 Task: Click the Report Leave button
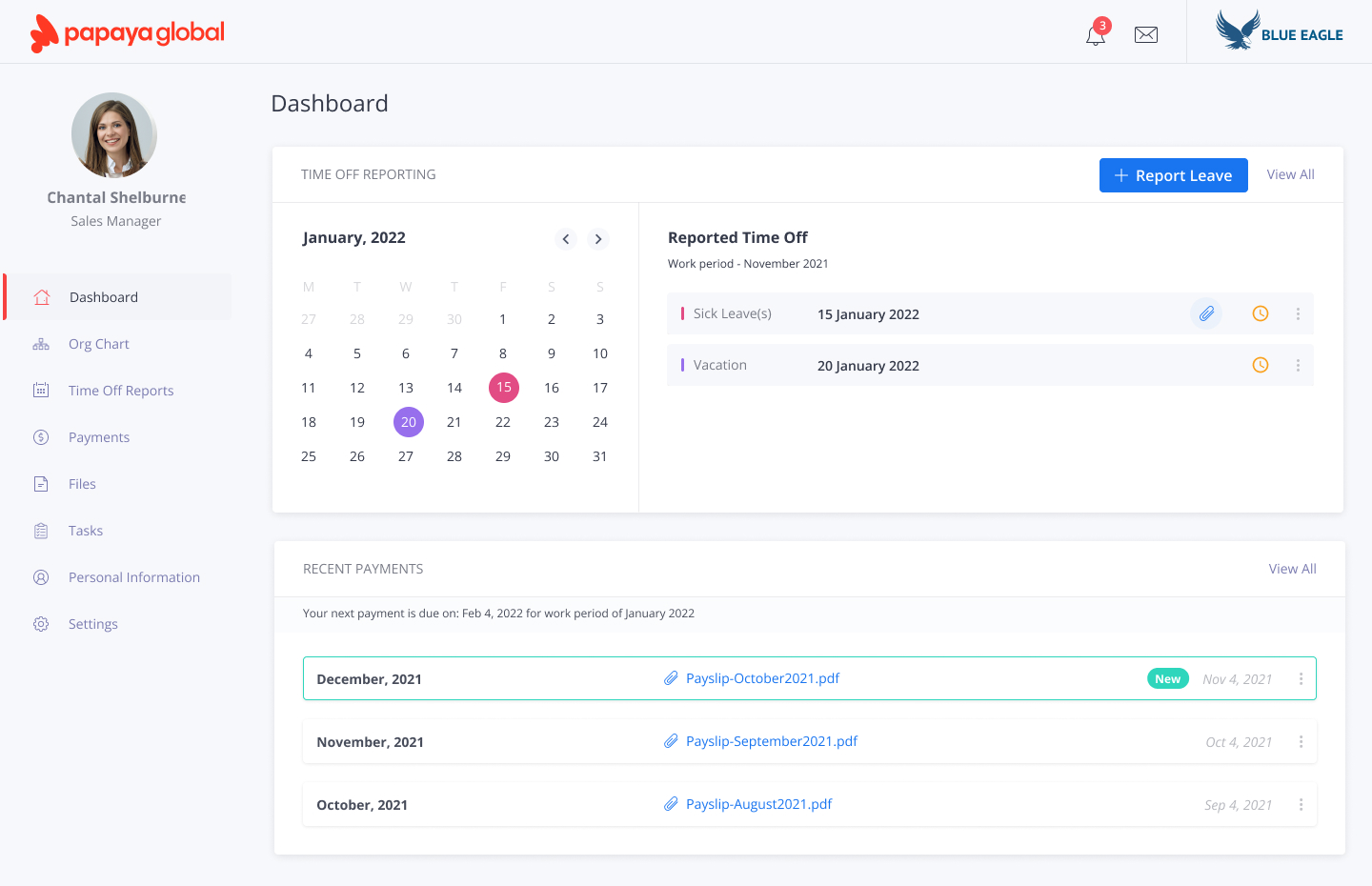[x=1173, y=175]
